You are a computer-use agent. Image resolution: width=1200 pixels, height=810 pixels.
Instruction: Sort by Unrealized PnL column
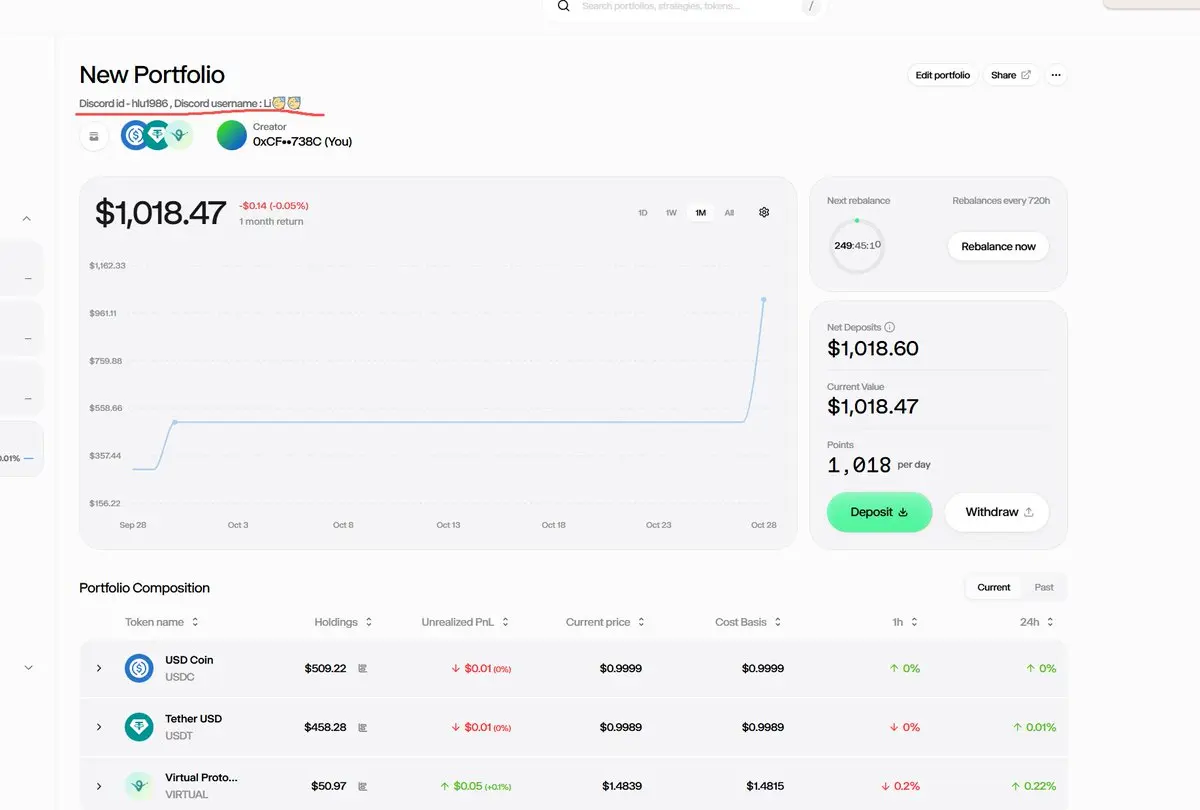tap(466, 622)
